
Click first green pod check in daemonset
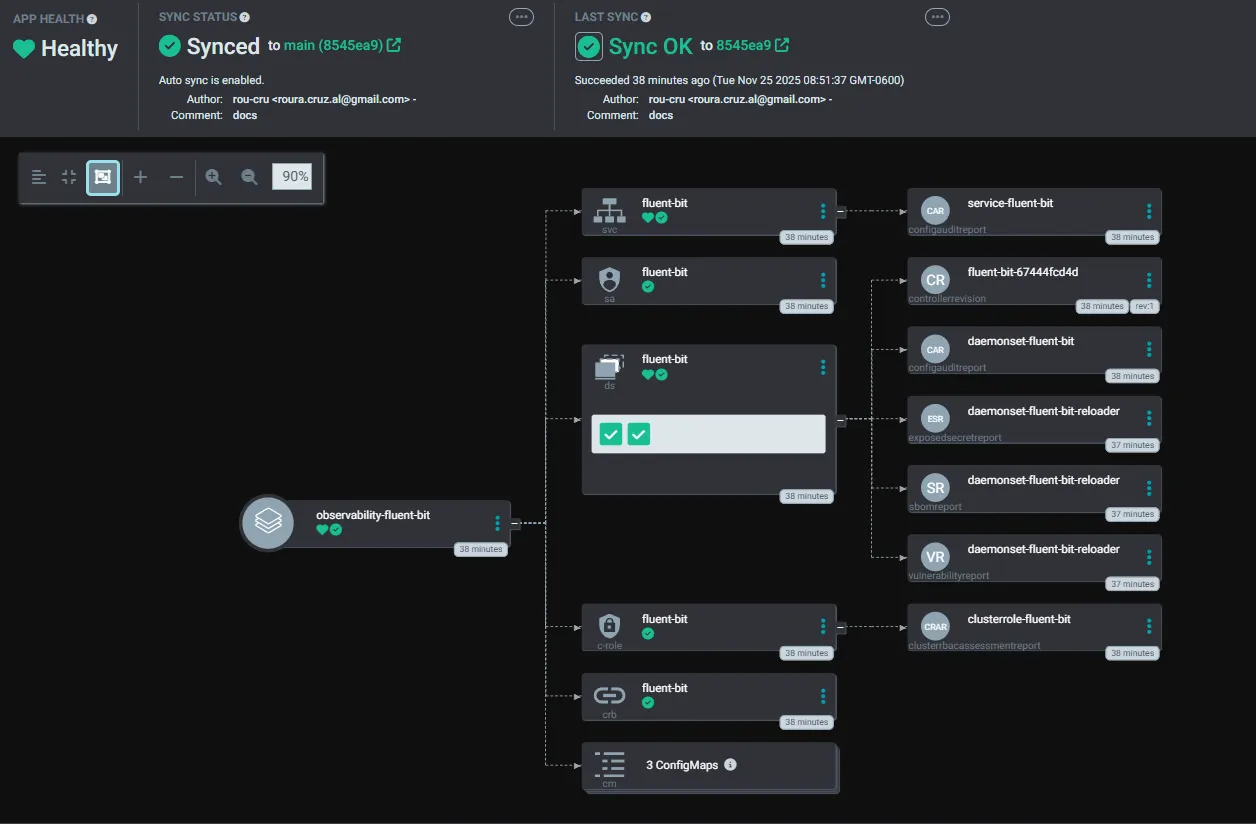point(611,434)
